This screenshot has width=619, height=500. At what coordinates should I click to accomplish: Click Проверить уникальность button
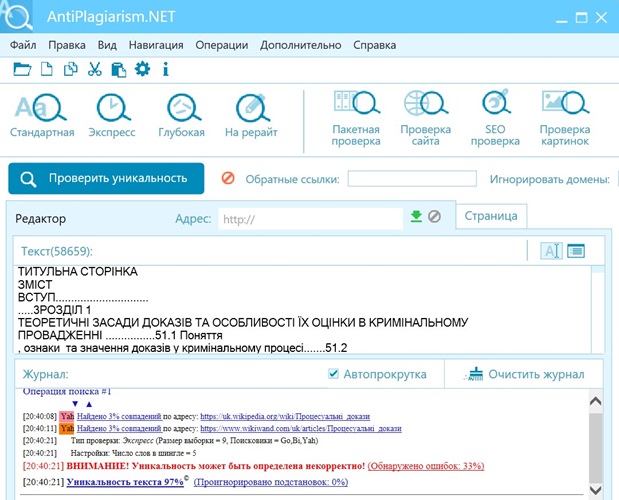pos(106,178)
